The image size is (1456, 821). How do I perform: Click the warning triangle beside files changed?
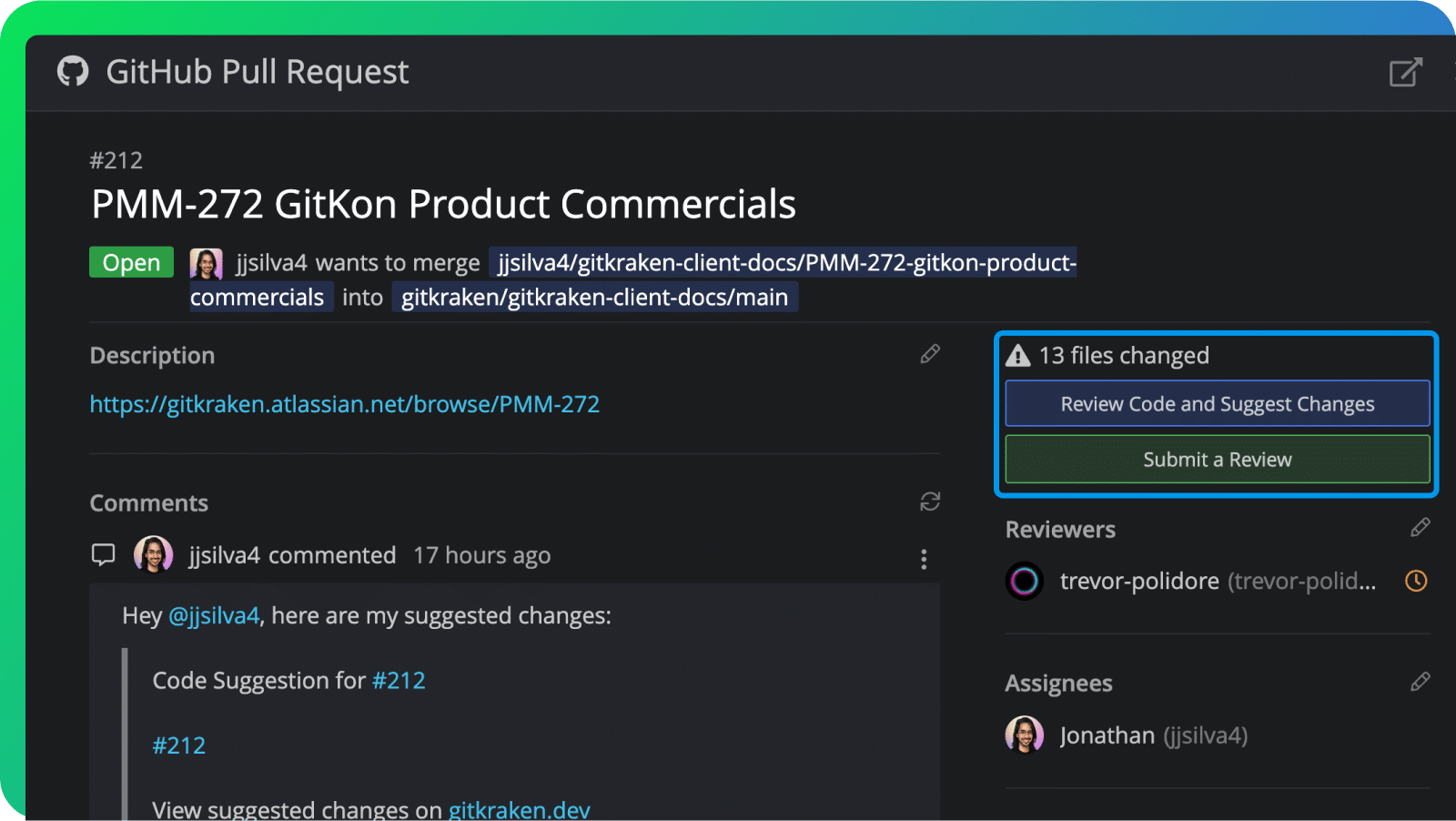coord(1018,356)
